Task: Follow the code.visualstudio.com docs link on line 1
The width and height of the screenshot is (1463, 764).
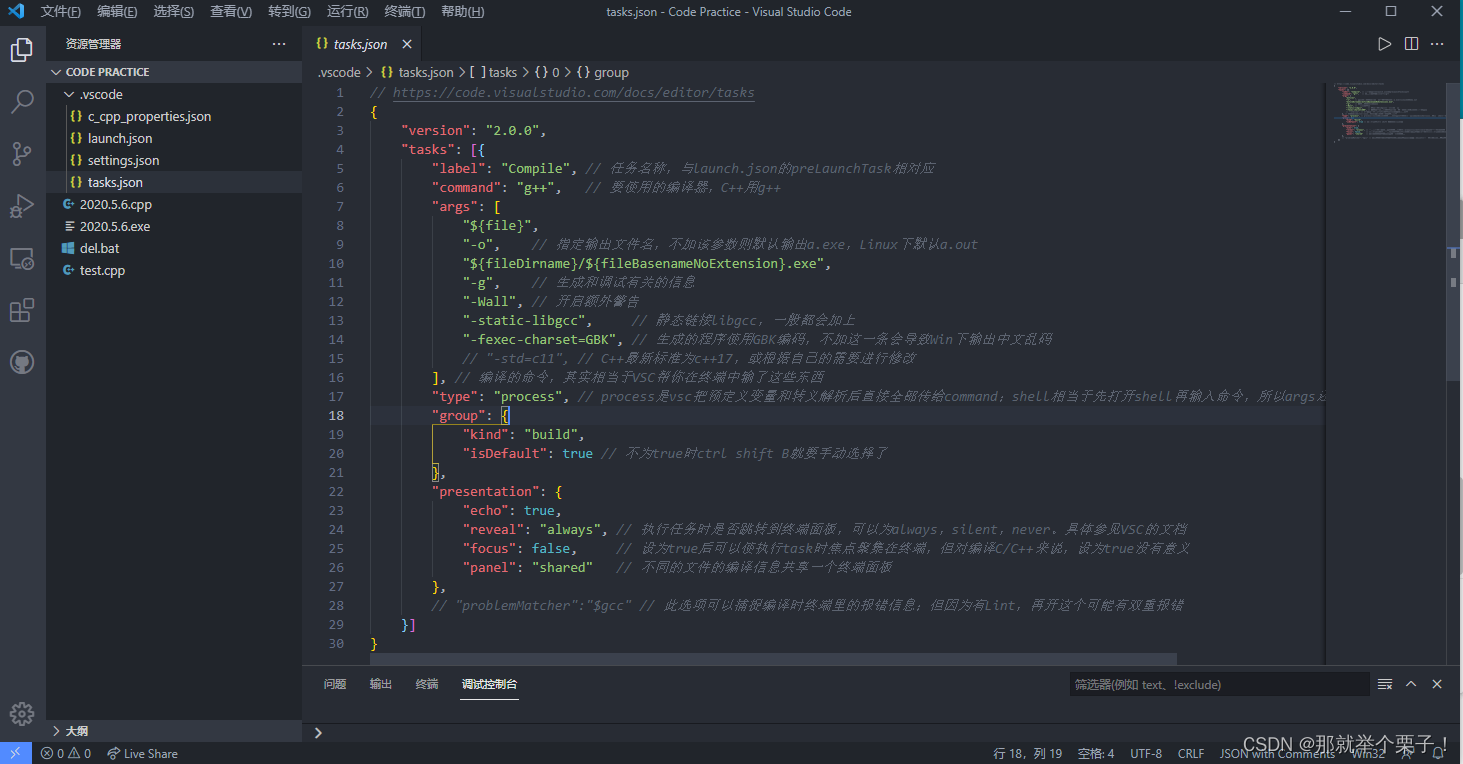Action: [573, 92]
